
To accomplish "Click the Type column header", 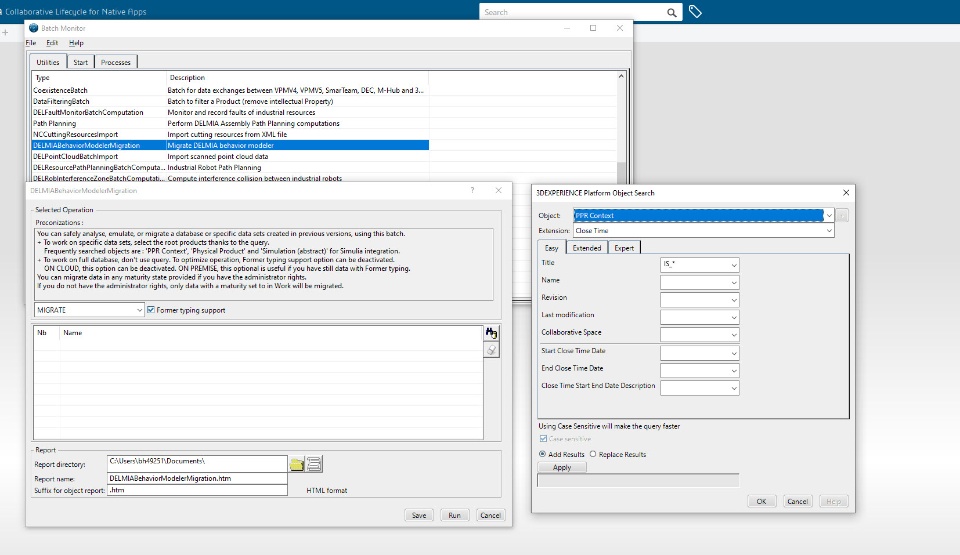I will pos(99,78).
